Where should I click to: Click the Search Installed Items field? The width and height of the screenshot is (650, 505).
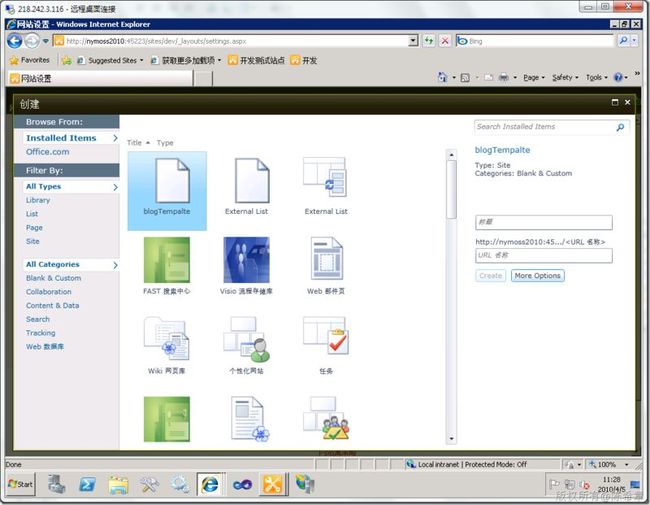click(544, 127)
